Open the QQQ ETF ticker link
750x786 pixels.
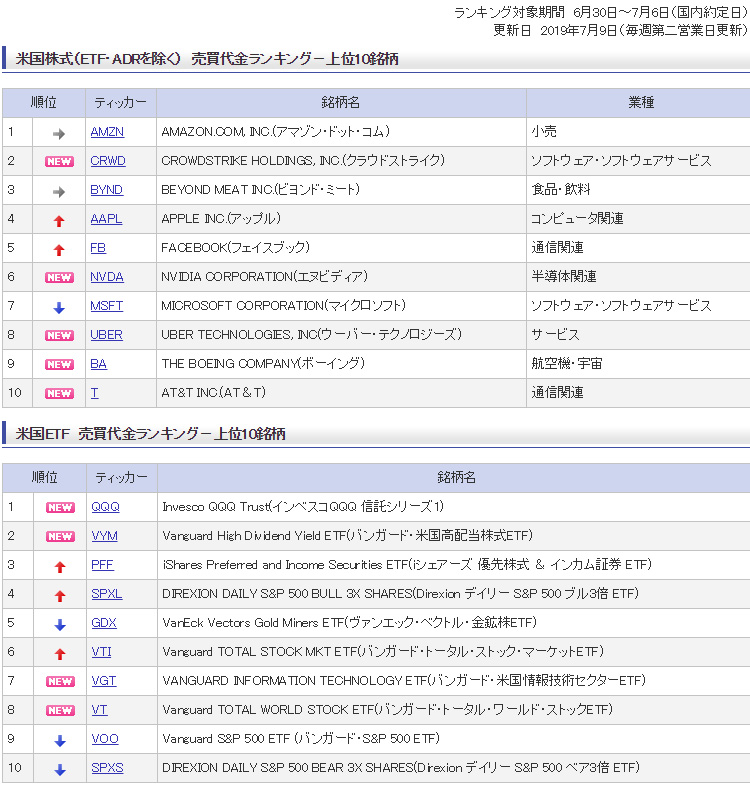pyautogui.click(x=105, y=507)
